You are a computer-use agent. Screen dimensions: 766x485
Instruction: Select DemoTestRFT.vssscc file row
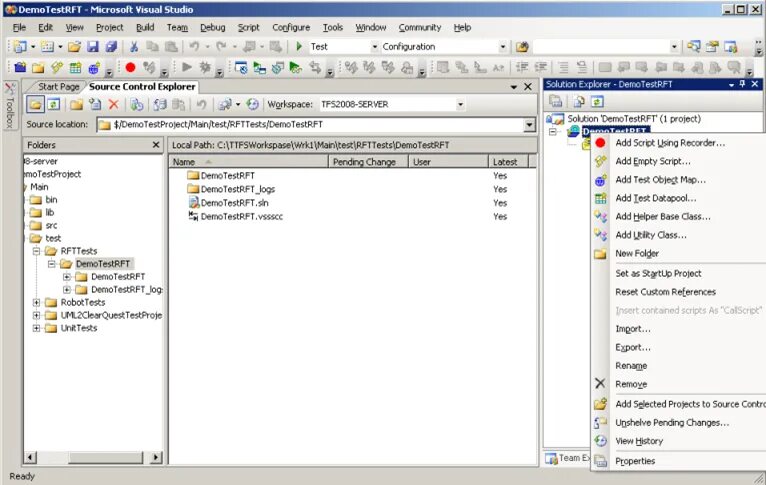241,216
